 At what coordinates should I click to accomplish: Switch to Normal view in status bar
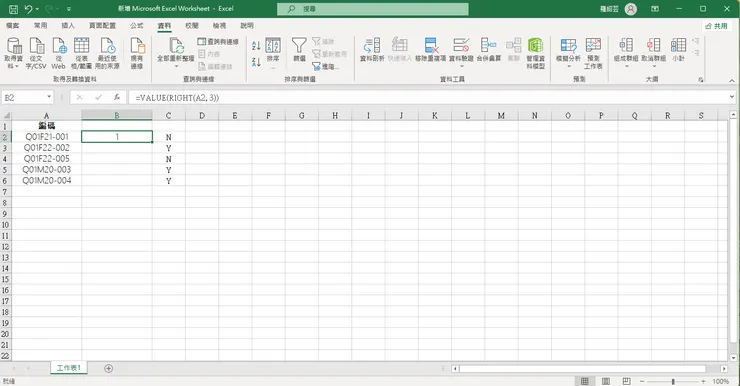click(585, 381)
